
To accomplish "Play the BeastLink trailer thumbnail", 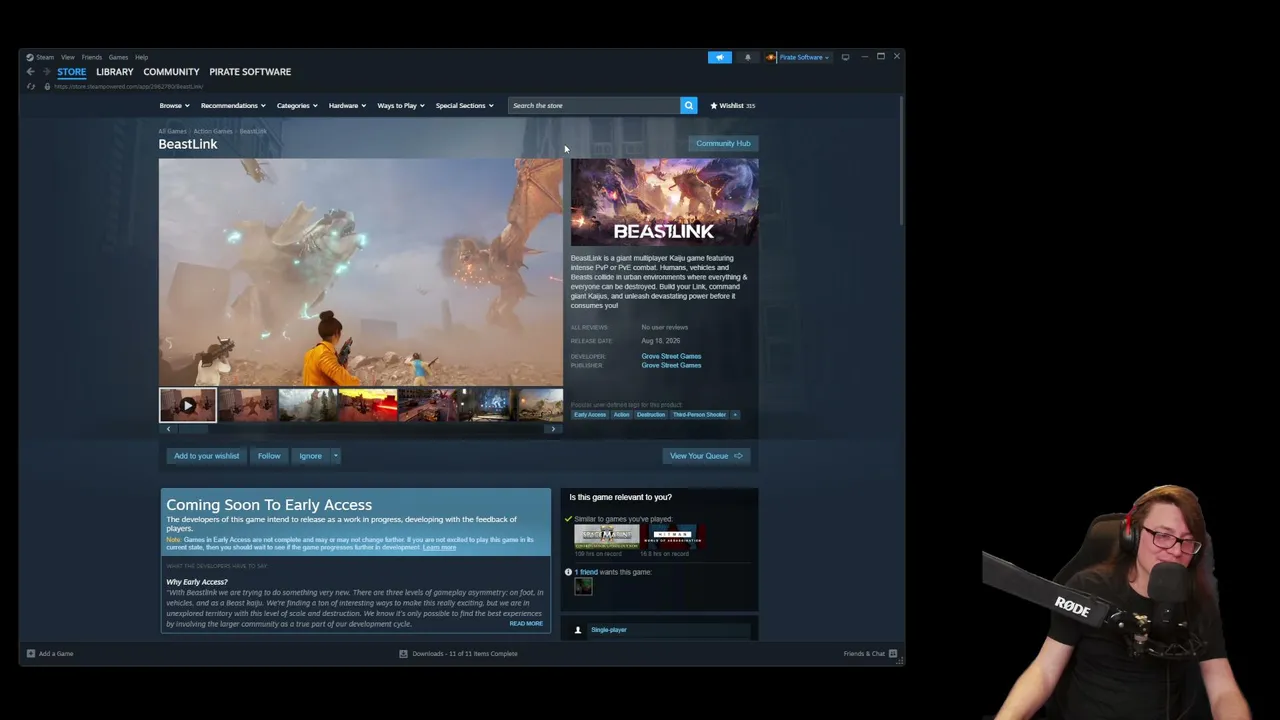I will tap(188, 405).
